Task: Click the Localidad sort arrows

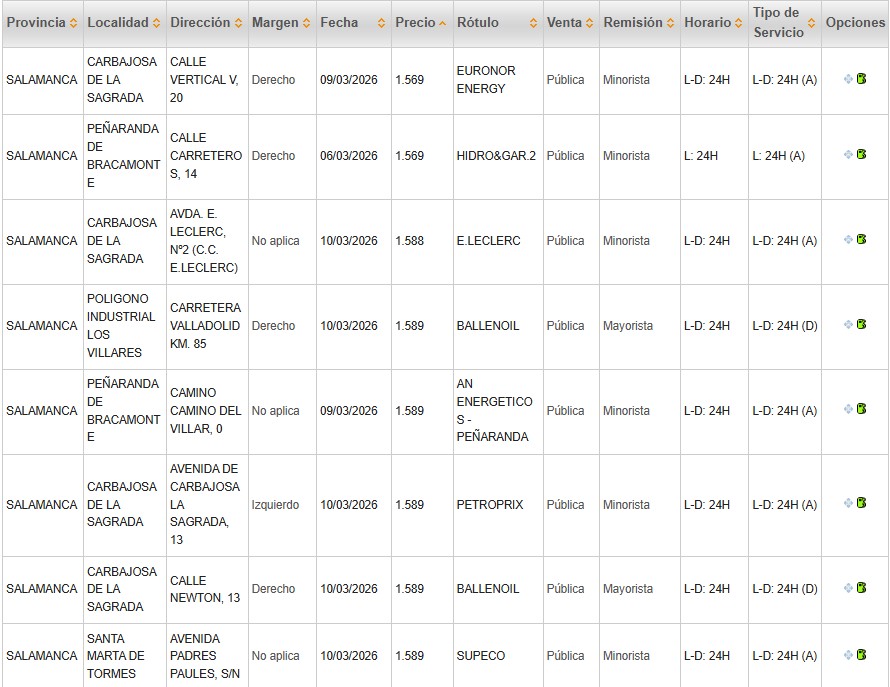Action: 156,23
